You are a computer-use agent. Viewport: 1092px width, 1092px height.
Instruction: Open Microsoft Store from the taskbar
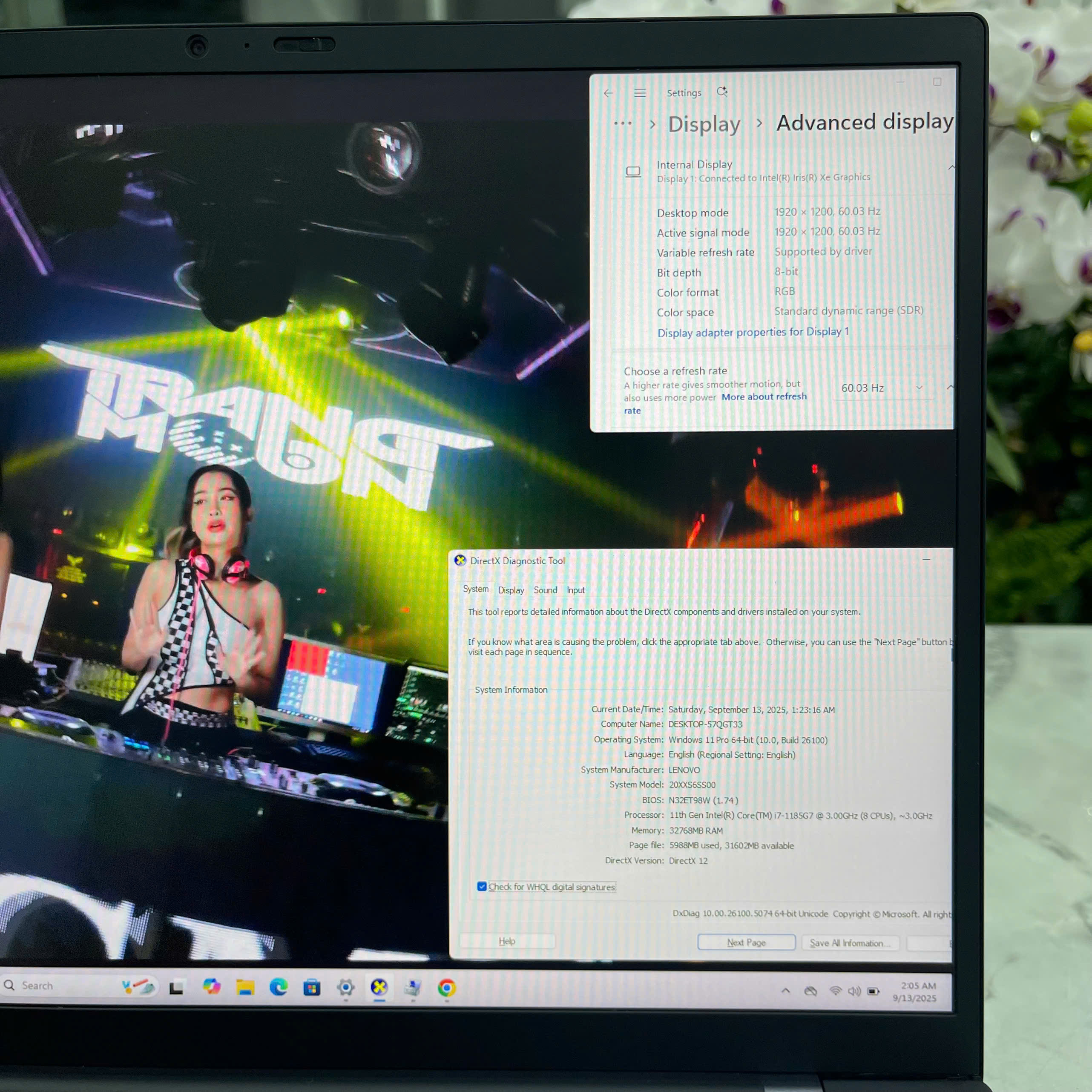point(312,987)
